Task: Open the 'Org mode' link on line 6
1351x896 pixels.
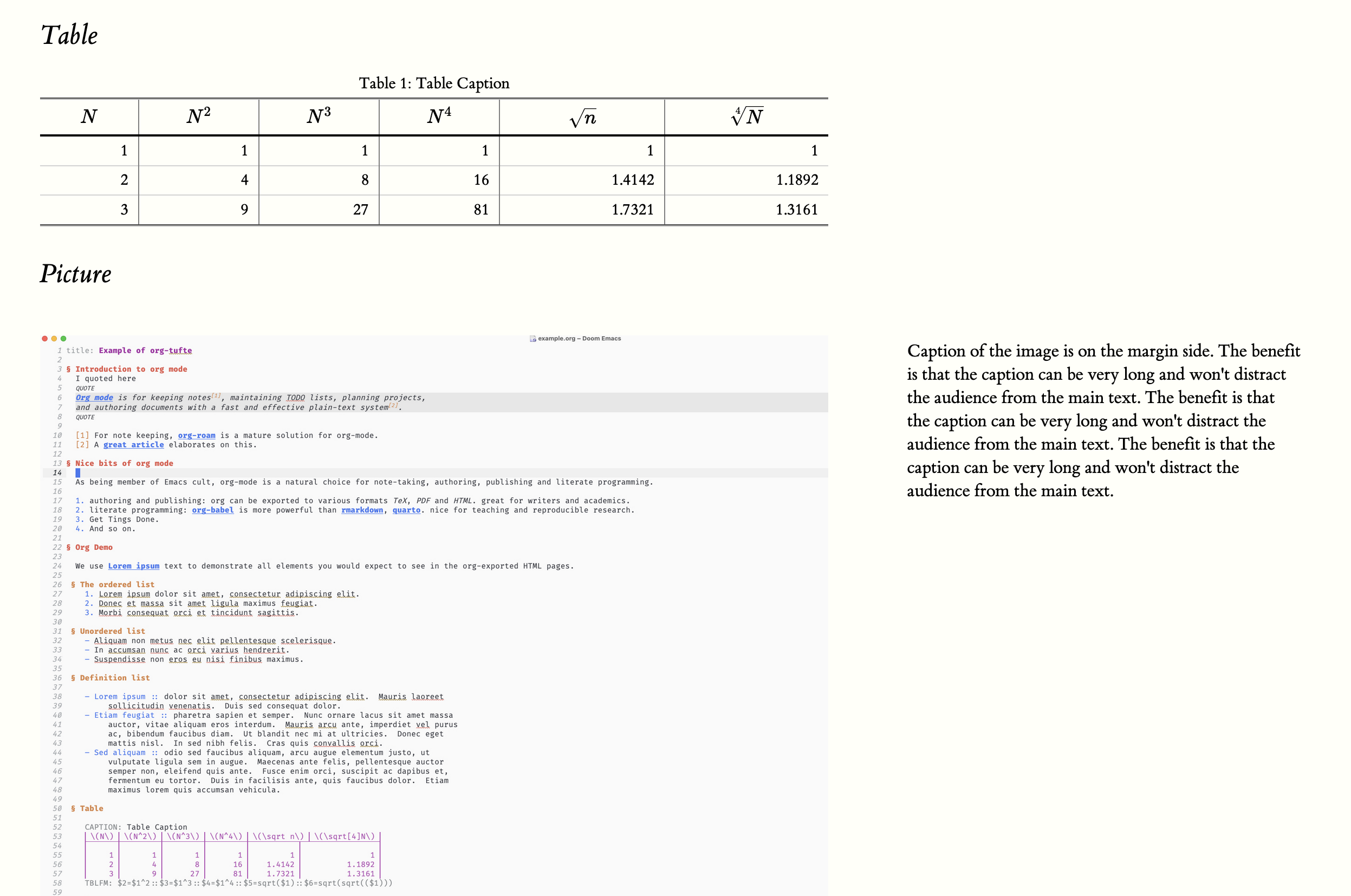Action: click(x=94, y=398)
